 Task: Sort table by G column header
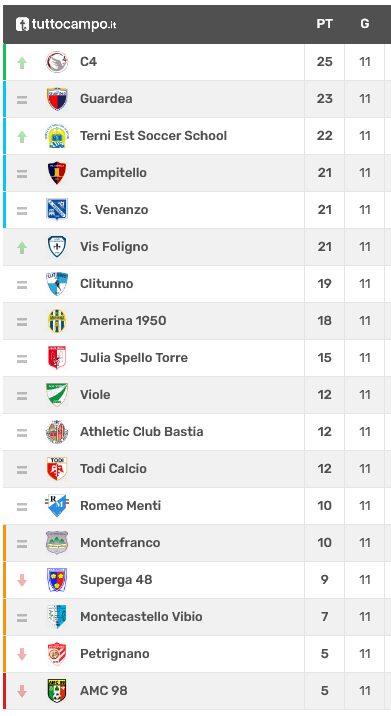365,24
